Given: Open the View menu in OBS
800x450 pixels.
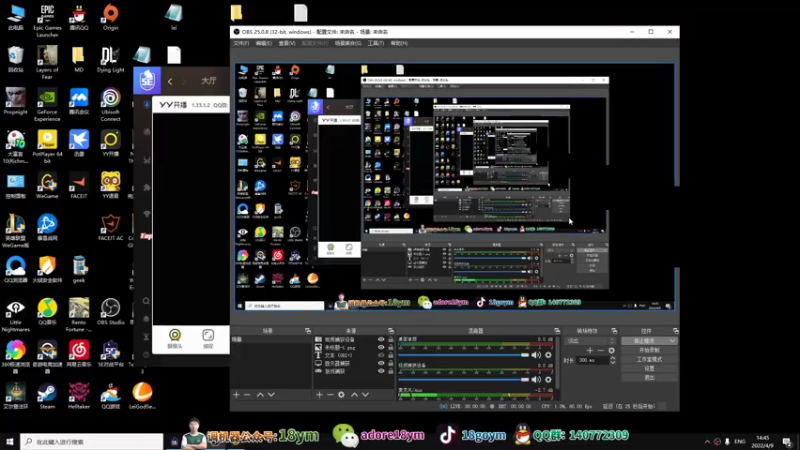Looking at the screenshot, I should pyautogui.click(x=287, y=43).
